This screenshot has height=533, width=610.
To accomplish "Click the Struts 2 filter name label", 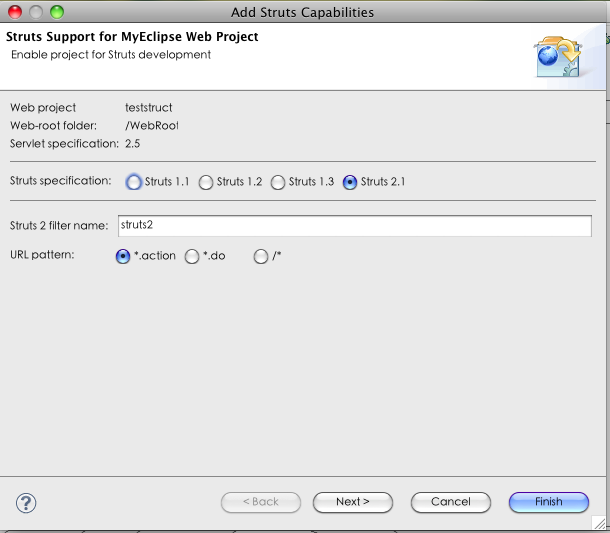I will coord(59,226).
